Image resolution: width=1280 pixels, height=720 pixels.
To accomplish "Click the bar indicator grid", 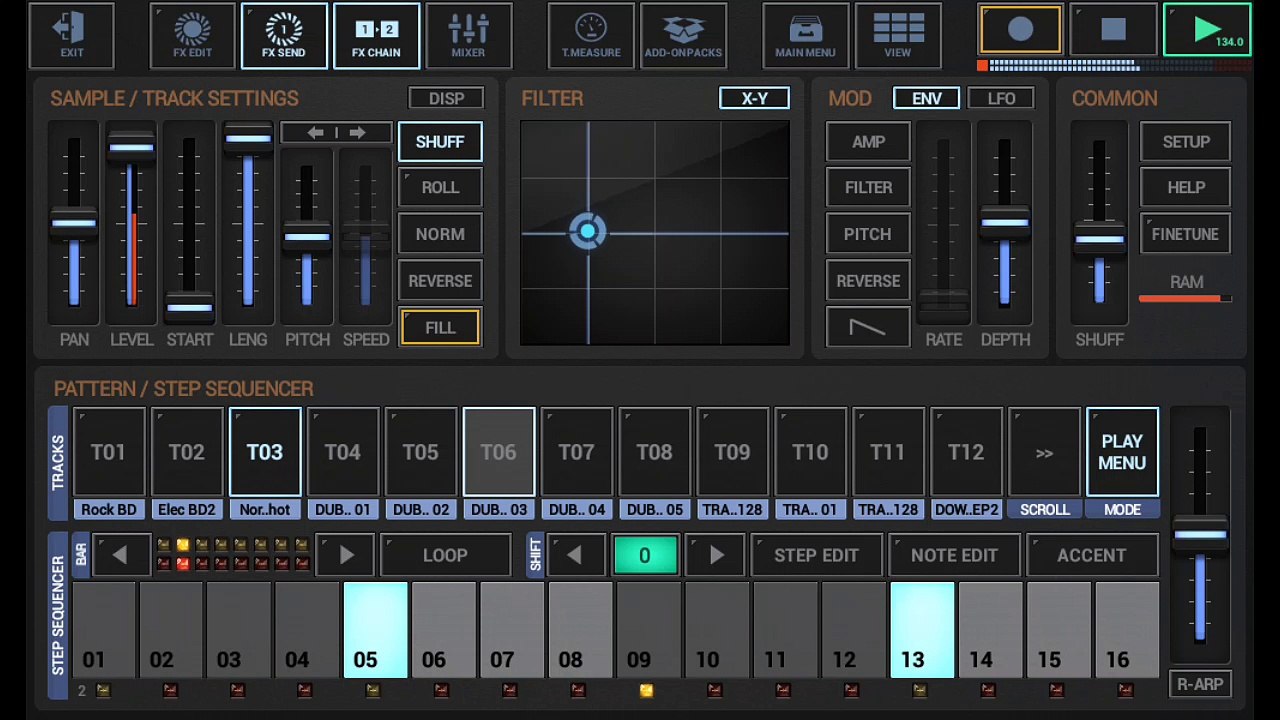I will pyautogui.click(x=232, y=555).
